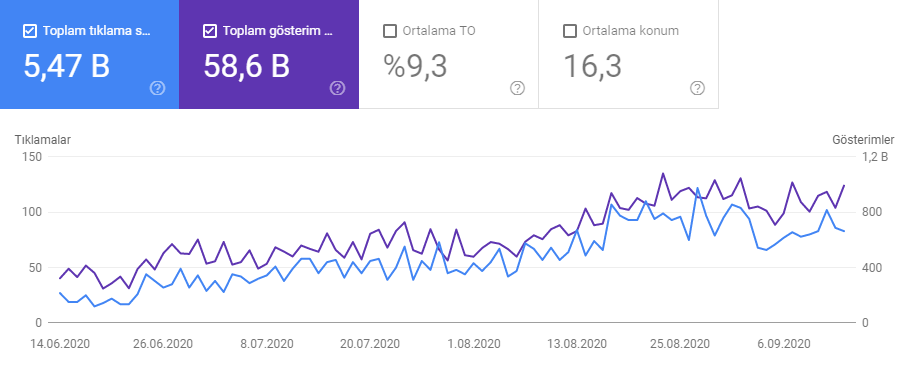Click the 13.08.2020 date axis label
The height and width of the screenshot is (375, 910).
577,344
